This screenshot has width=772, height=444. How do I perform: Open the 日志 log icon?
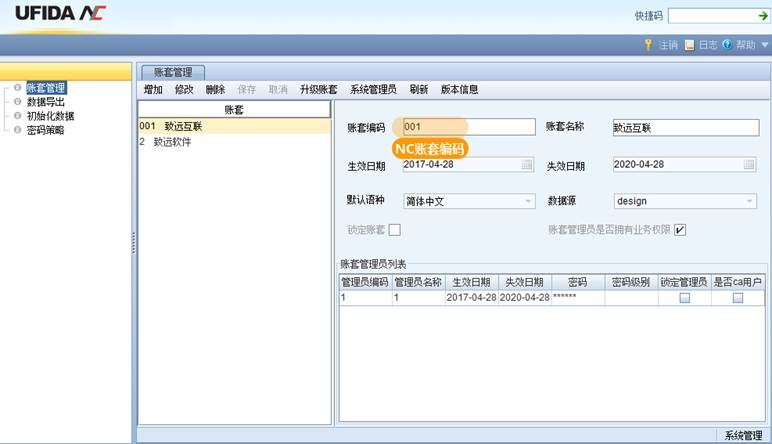pyautogui.click(x=689, y=45)
